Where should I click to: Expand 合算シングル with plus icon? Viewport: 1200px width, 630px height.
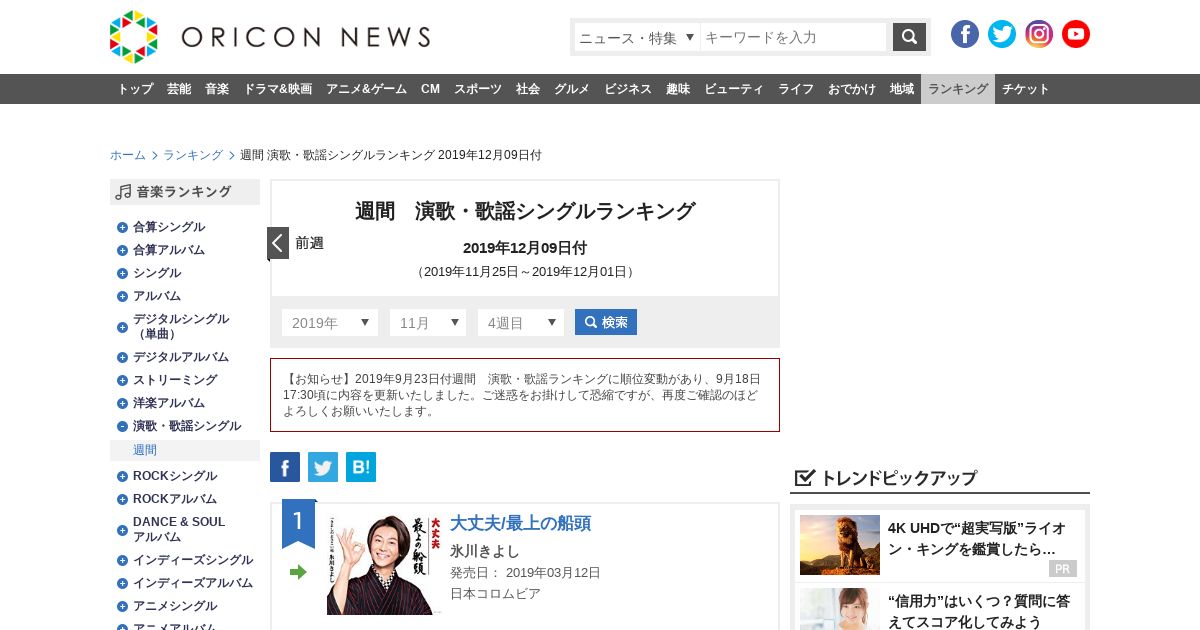pos(122,227)
